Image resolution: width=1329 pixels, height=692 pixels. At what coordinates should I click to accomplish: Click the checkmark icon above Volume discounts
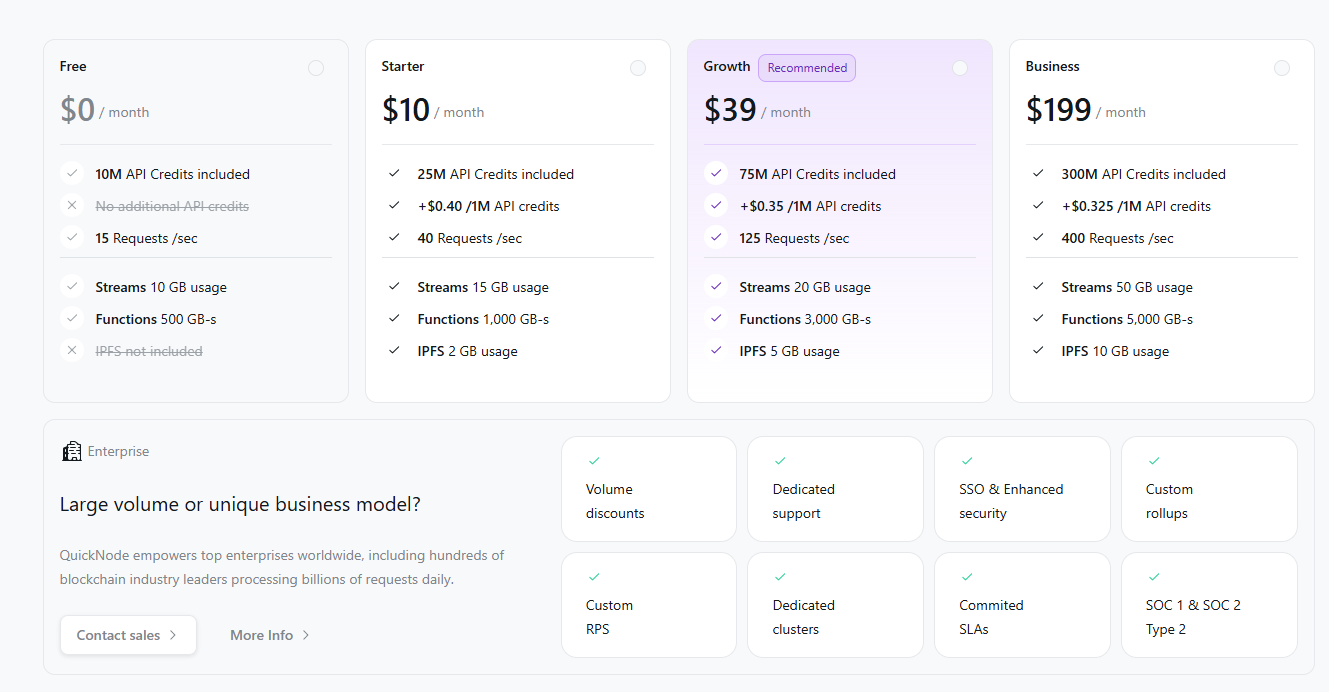pos(594,461)
